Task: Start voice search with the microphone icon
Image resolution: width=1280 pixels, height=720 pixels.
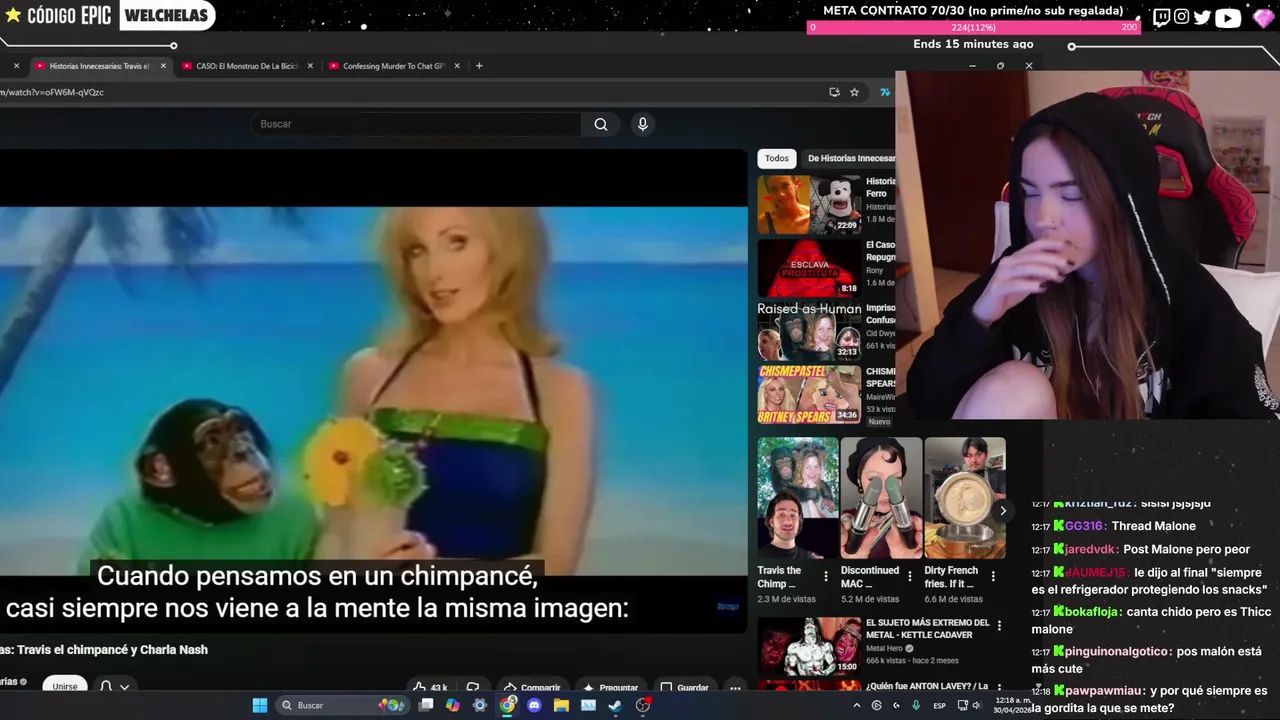Action: [642, 124]
